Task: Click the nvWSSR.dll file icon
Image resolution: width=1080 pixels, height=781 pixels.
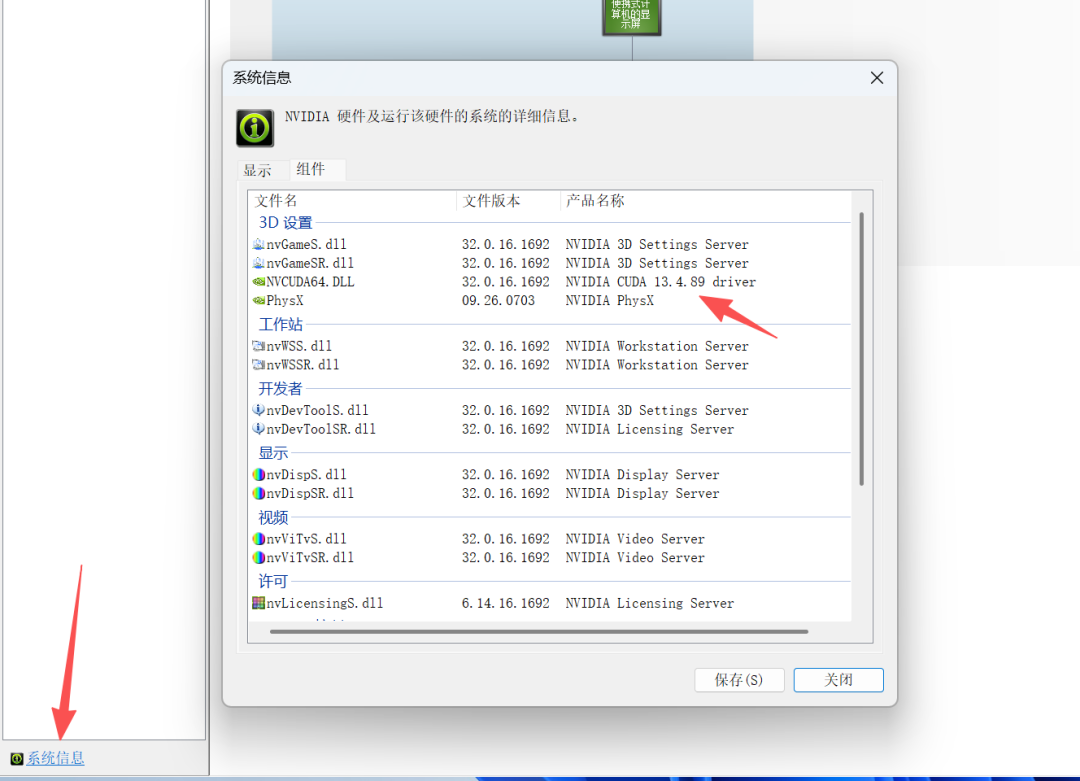Action: click(x=258, y=364)
